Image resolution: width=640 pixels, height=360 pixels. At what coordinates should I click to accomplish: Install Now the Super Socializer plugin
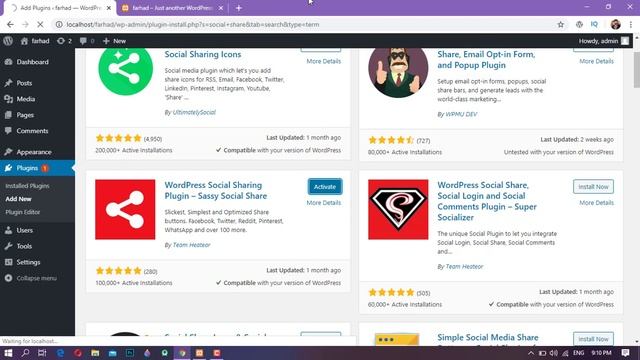pyautogui.click(x=593, y=187)
